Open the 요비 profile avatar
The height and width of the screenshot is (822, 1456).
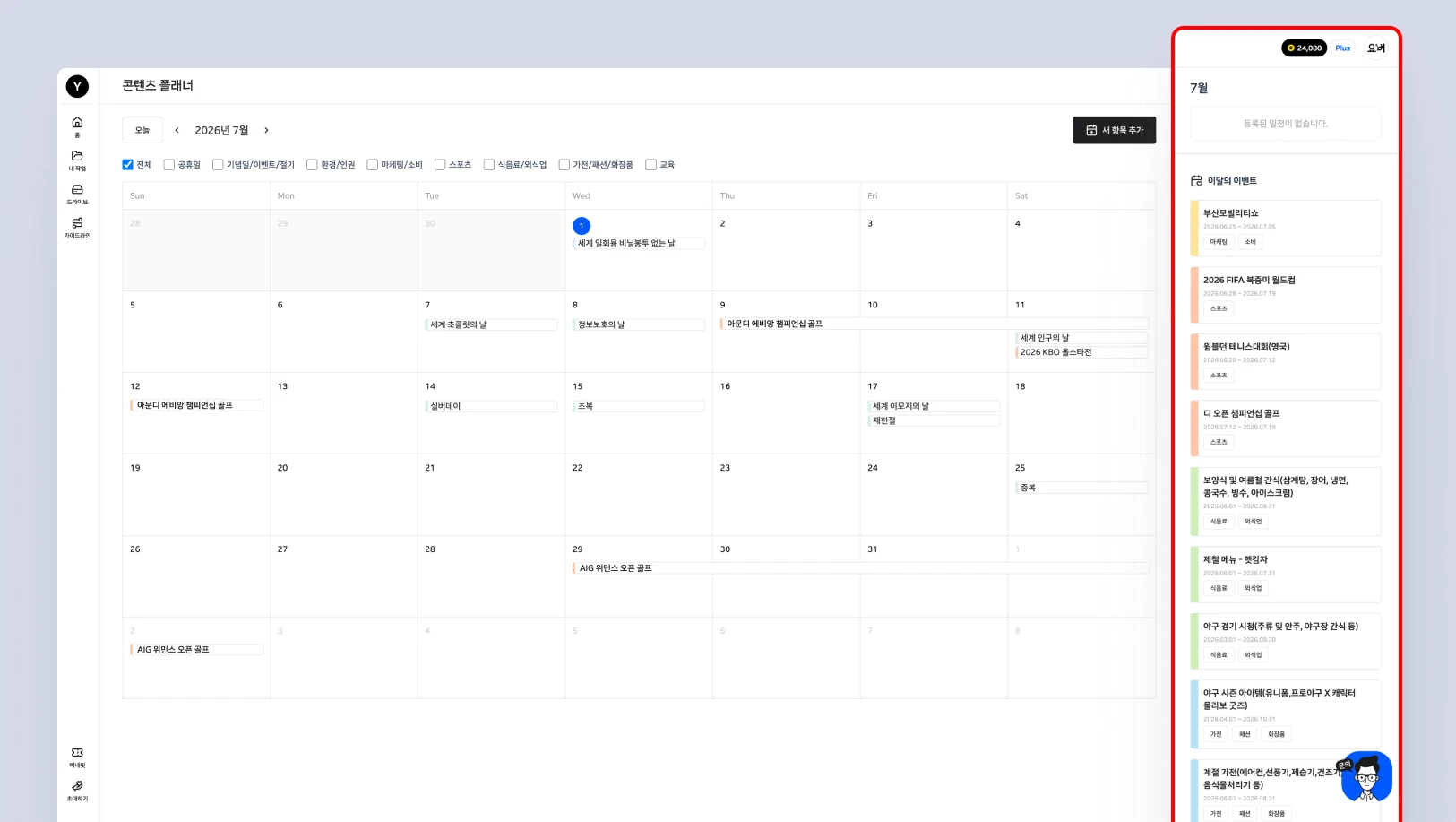[1376, 48]
